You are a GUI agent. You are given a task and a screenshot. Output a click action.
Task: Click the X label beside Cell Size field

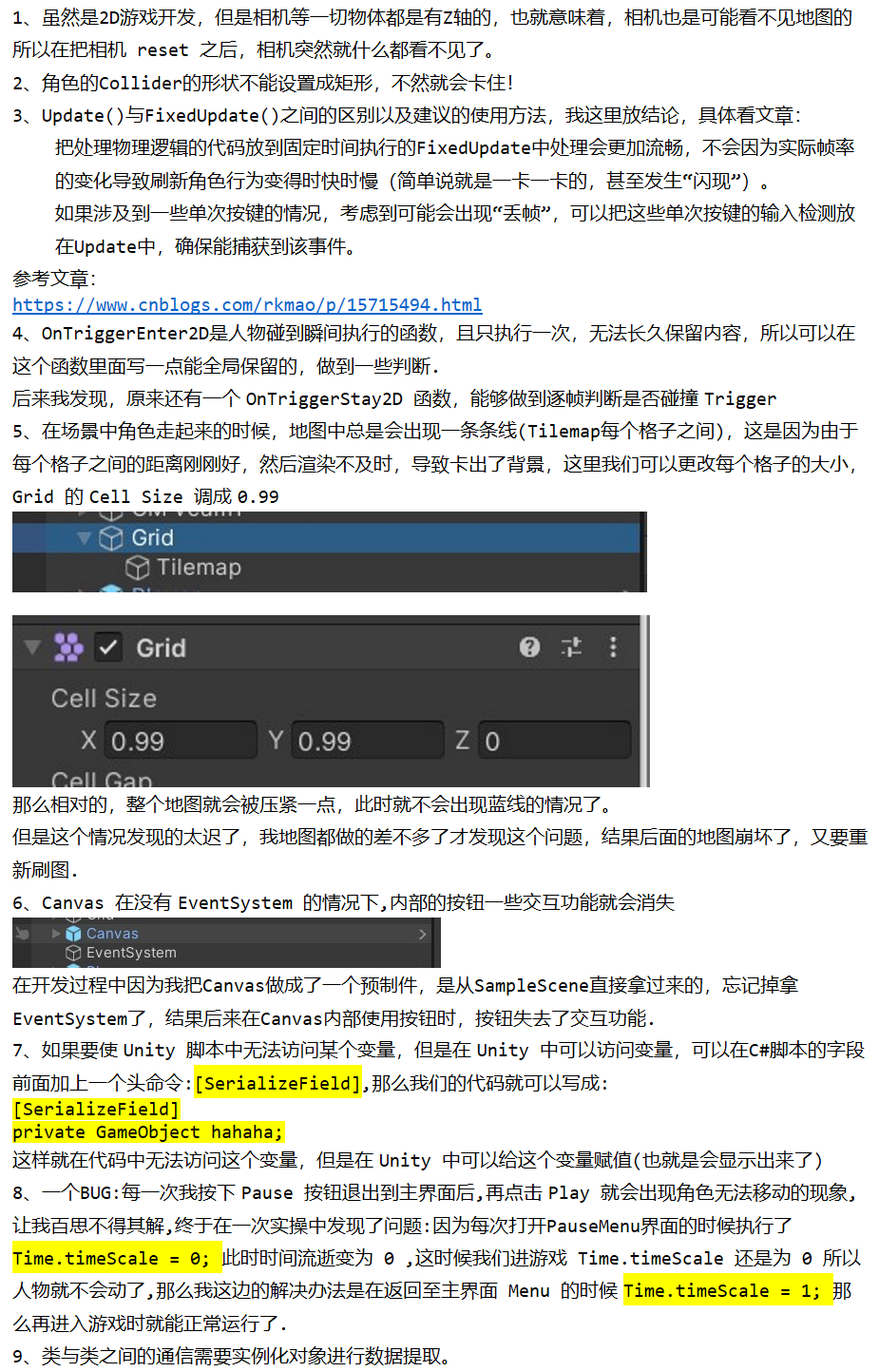88,741
